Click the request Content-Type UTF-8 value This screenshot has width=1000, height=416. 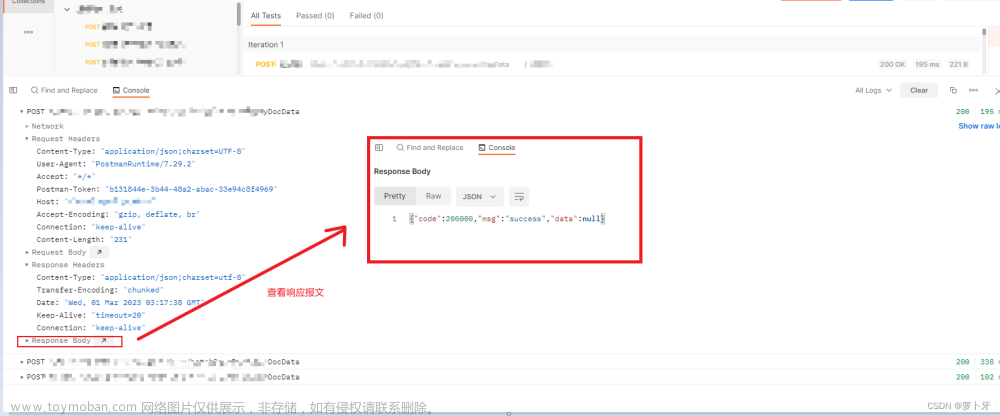(x=173, y=151)
